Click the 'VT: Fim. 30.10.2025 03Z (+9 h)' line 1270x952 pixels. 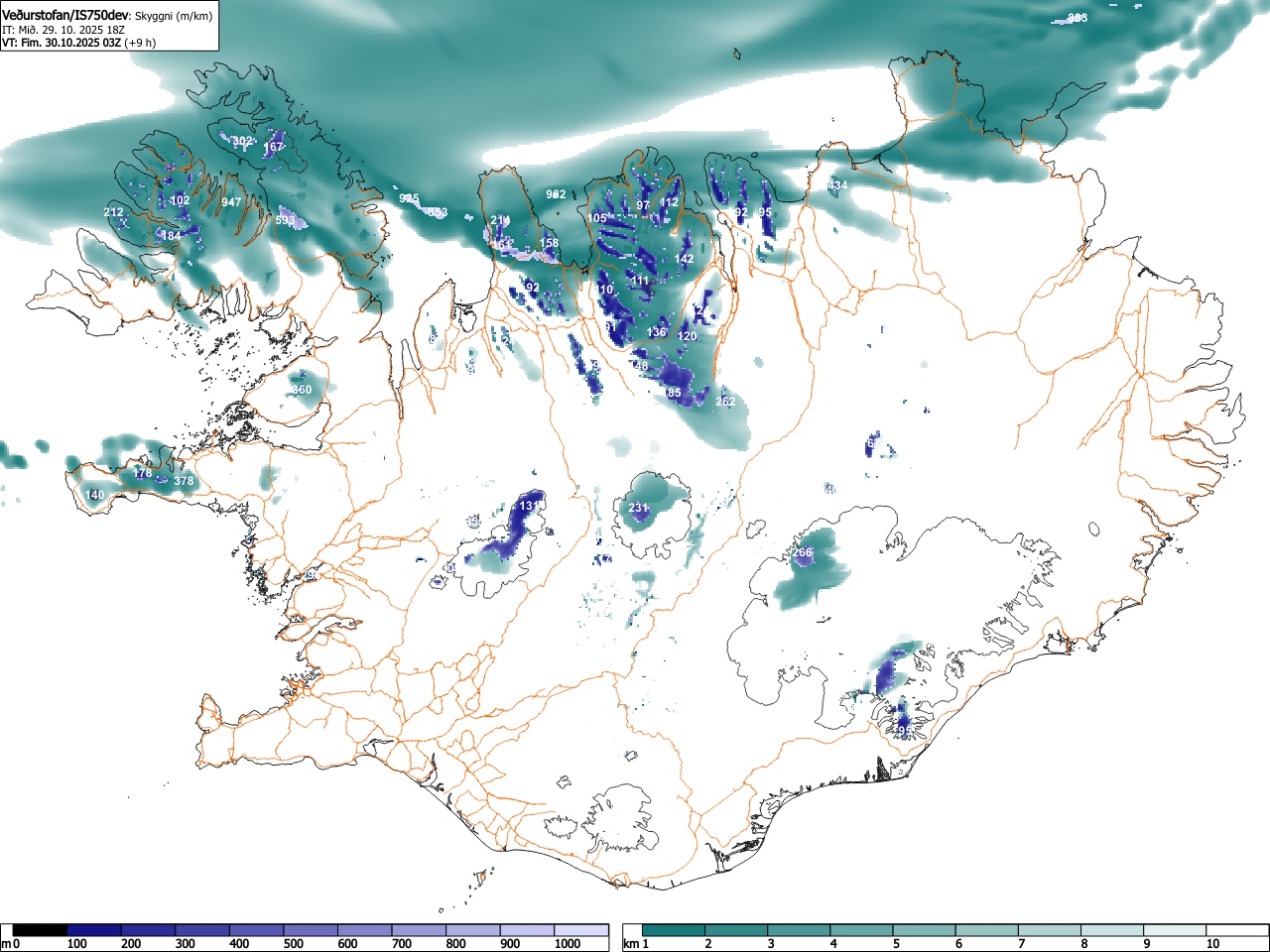78,43
